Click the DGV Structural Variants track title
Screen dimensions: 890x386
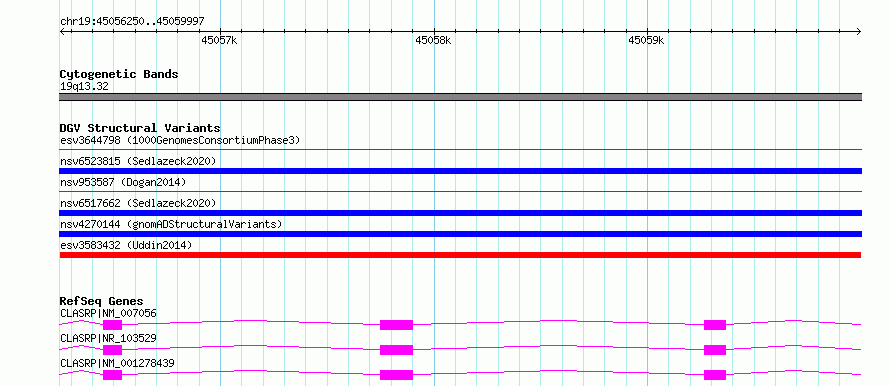(140, 128)
